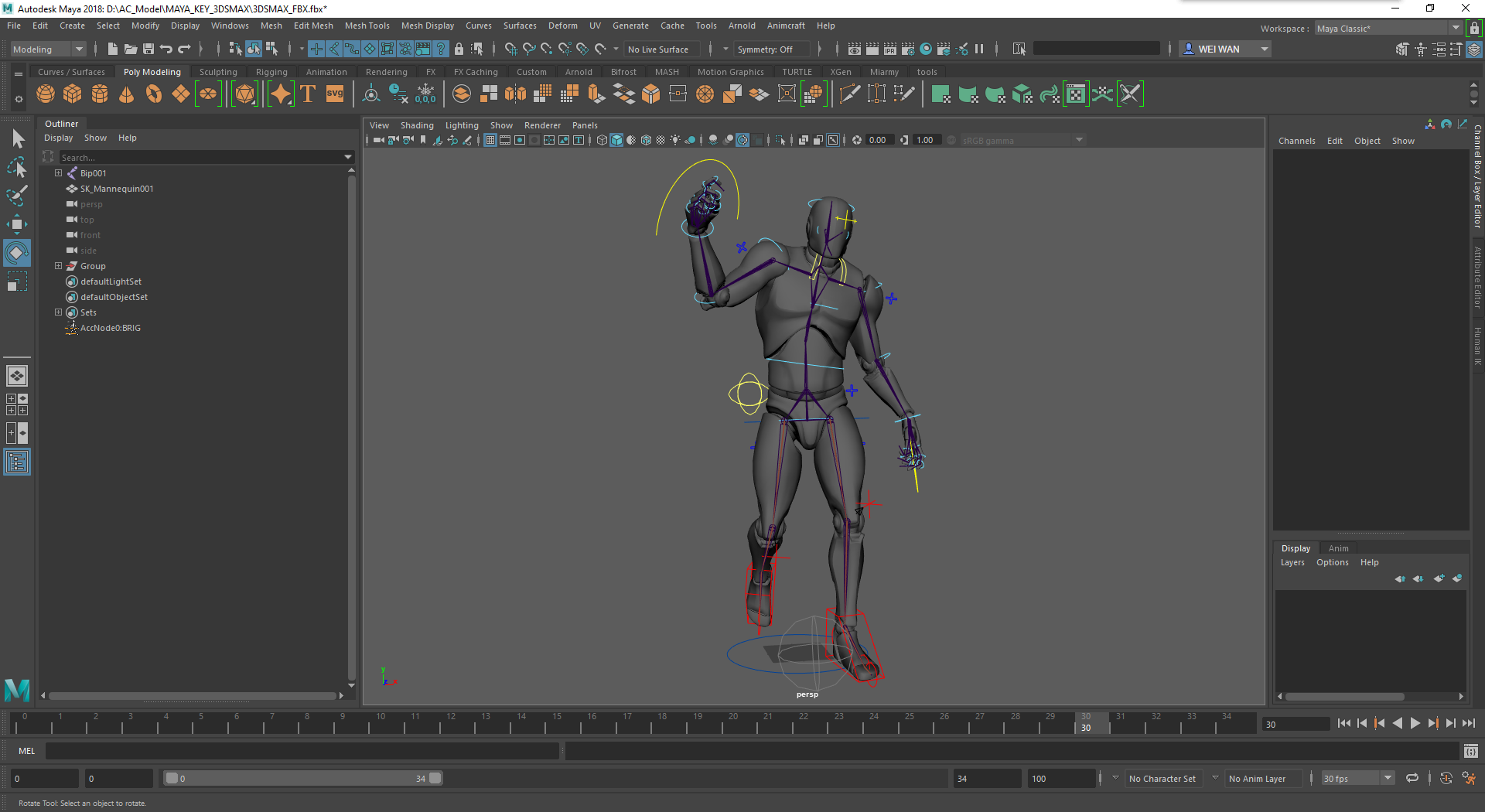Open the Symmetry: Off dropdown
Screen dimensions: 1485x812
(x=771, y=49)
